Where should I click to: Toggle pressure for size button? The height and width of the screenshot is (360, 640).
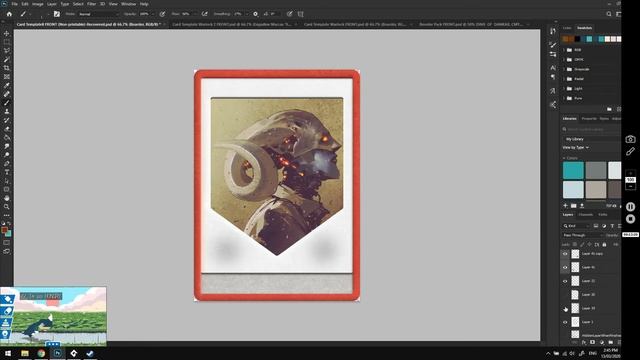click(x=289, y=14)
